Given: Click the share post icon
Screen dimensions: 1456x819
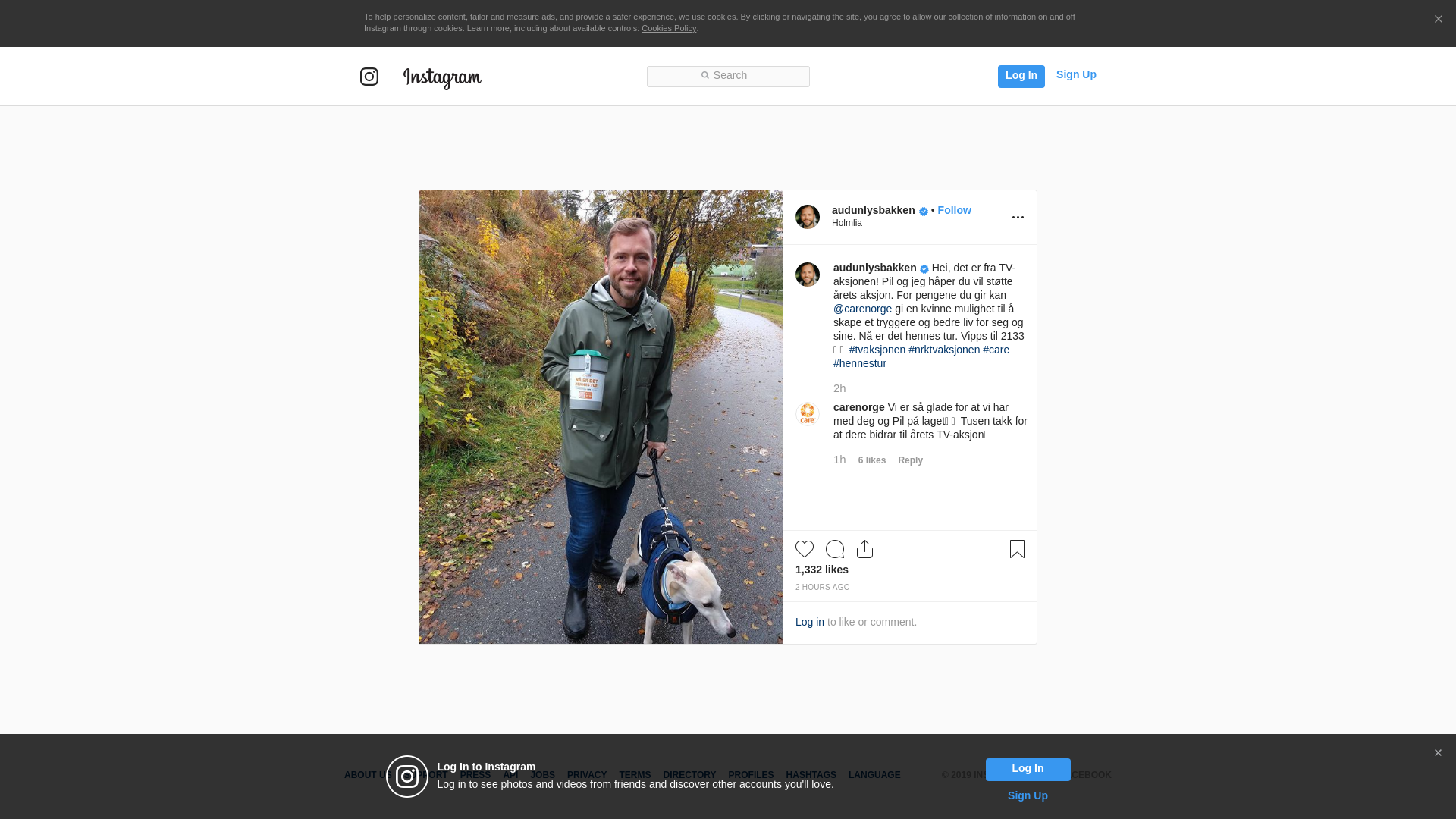Looking at the screenshot, I should [x=865, y=549].
